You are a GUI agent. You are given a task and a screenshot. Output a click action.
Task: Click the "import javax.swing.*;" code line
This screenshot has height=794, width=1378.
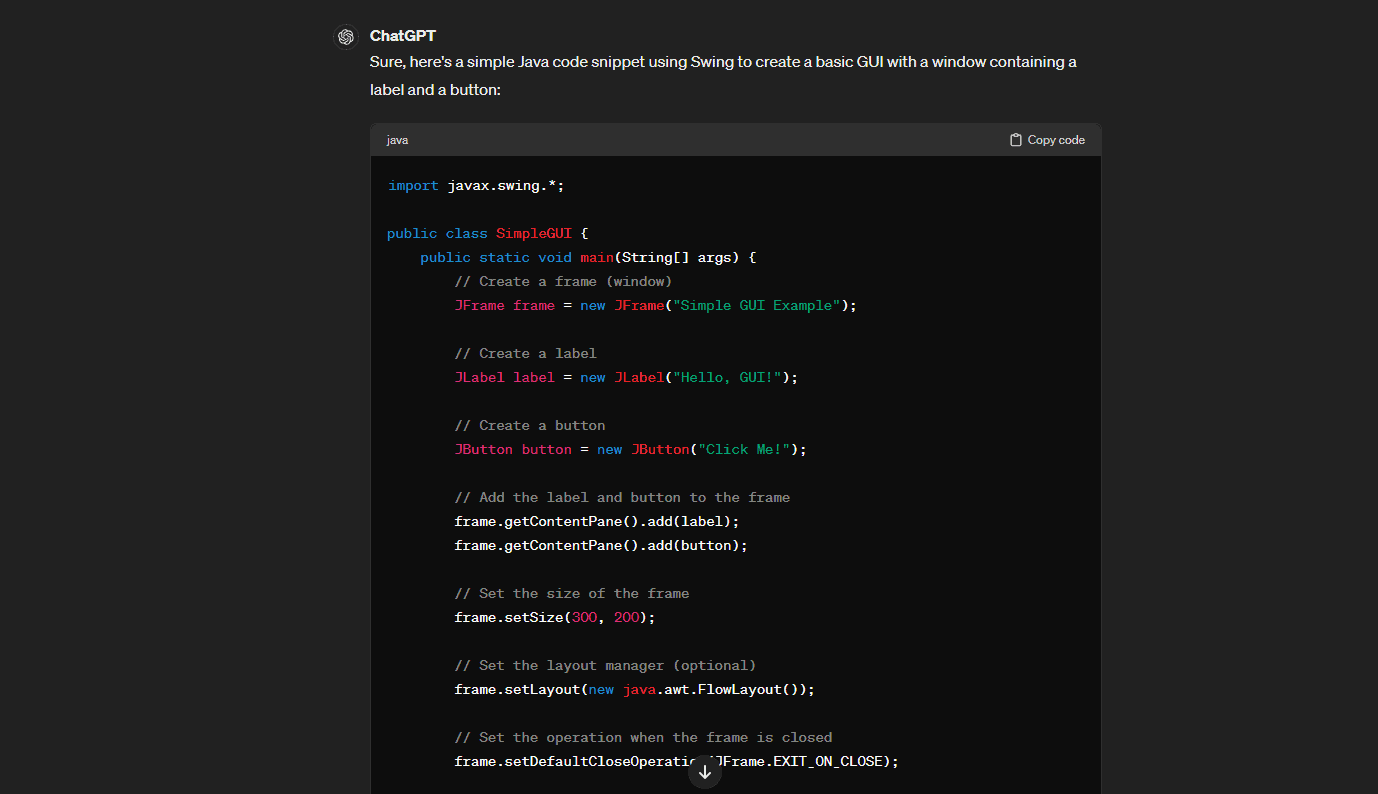tap(476, 186)
